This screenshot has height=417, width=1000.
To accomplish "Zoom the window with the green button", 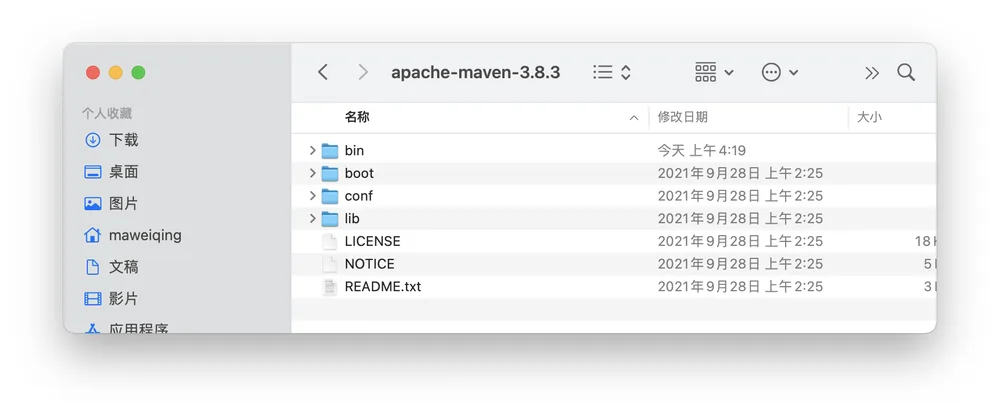I will (x=138, y=73).
